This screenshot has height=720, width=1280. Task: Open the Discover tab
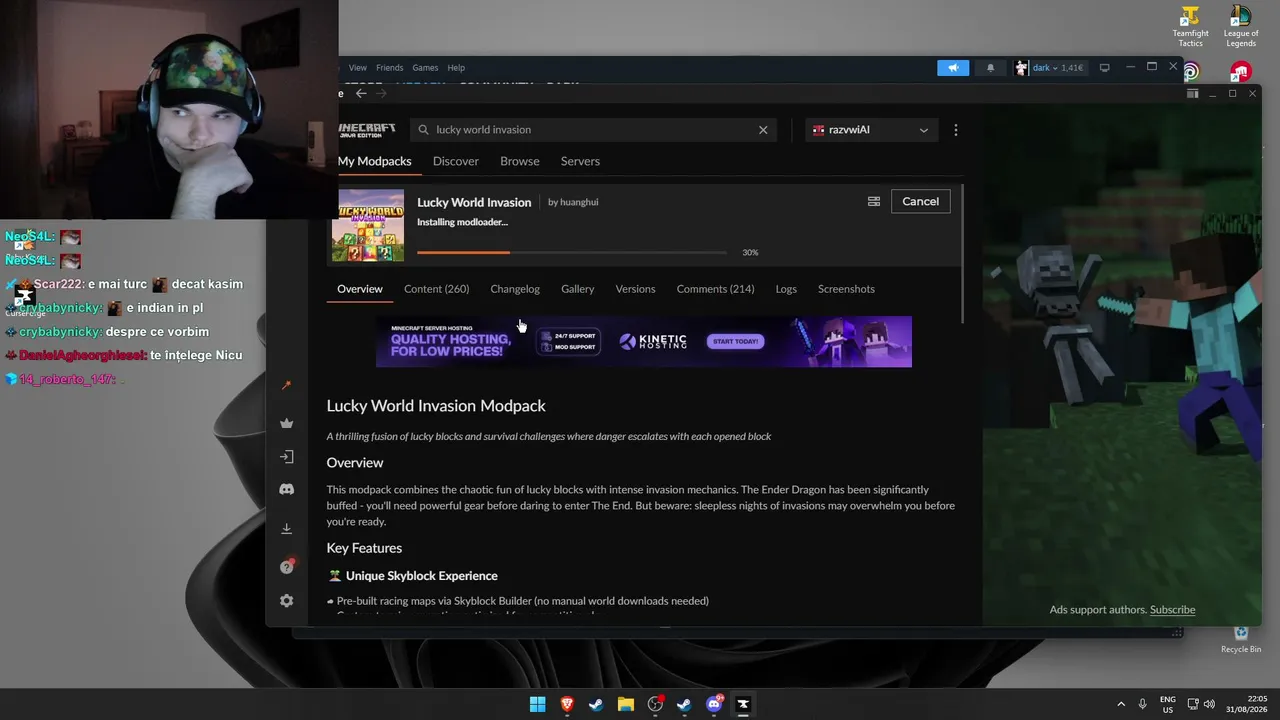[456, 161]
